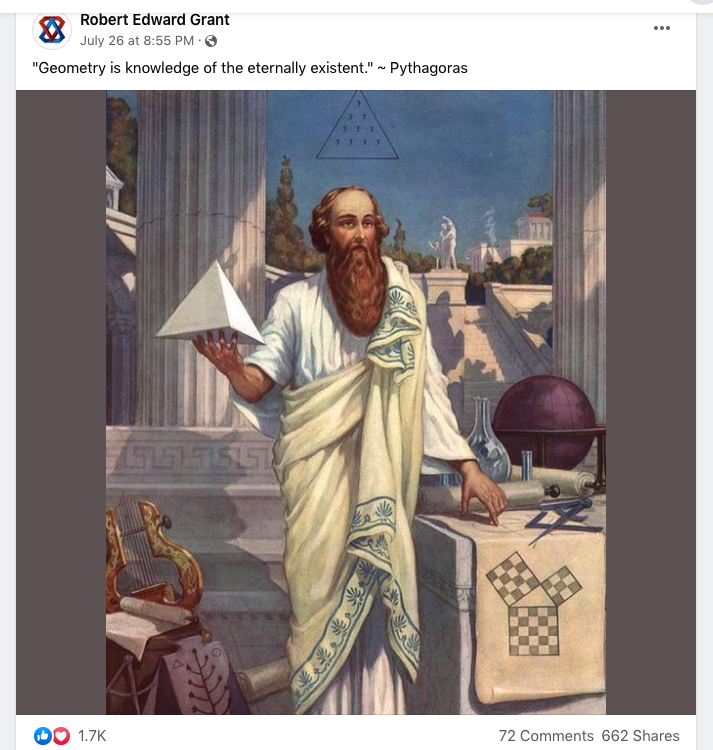Click the blue thumbs-up Like reaction icon
713x750 pixels.
[x=43, y=736]
